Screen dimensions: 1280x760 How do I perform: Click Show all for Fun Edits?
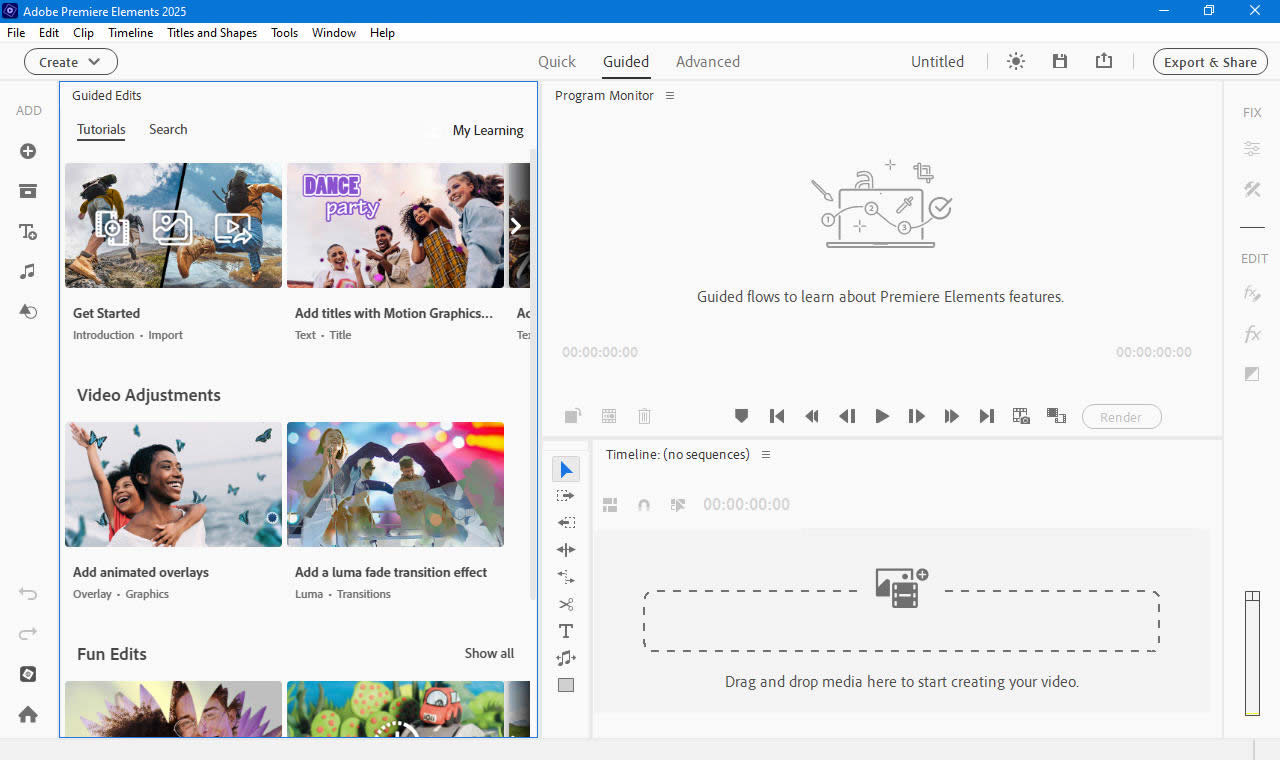(489, 653)
